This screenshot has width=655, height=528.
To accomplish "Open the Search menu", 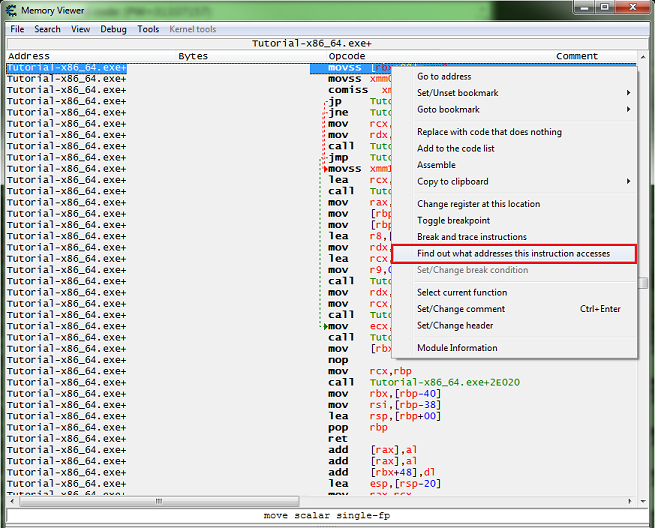I will coord(47,29).
